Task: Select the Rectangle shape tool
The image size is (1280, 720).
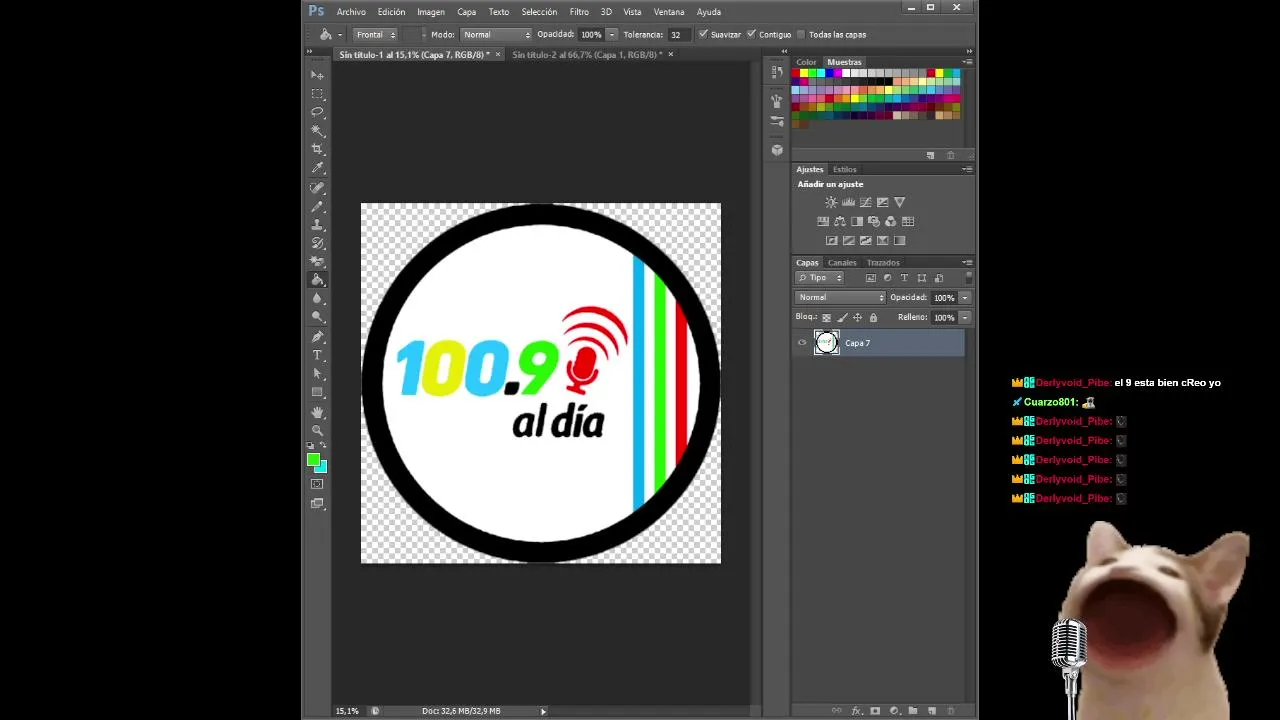Action: 317,392
